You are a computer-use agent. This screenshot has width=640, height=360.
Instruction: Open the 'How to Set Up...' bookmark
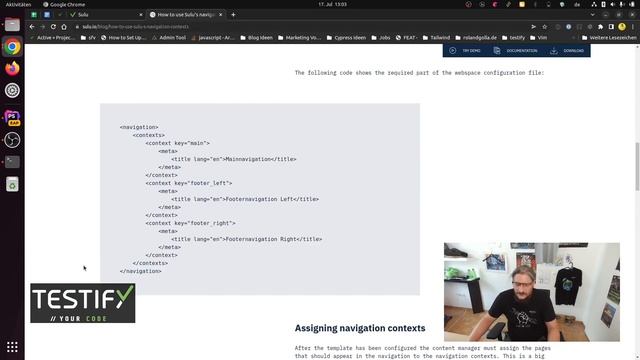[x=123, y=38]
